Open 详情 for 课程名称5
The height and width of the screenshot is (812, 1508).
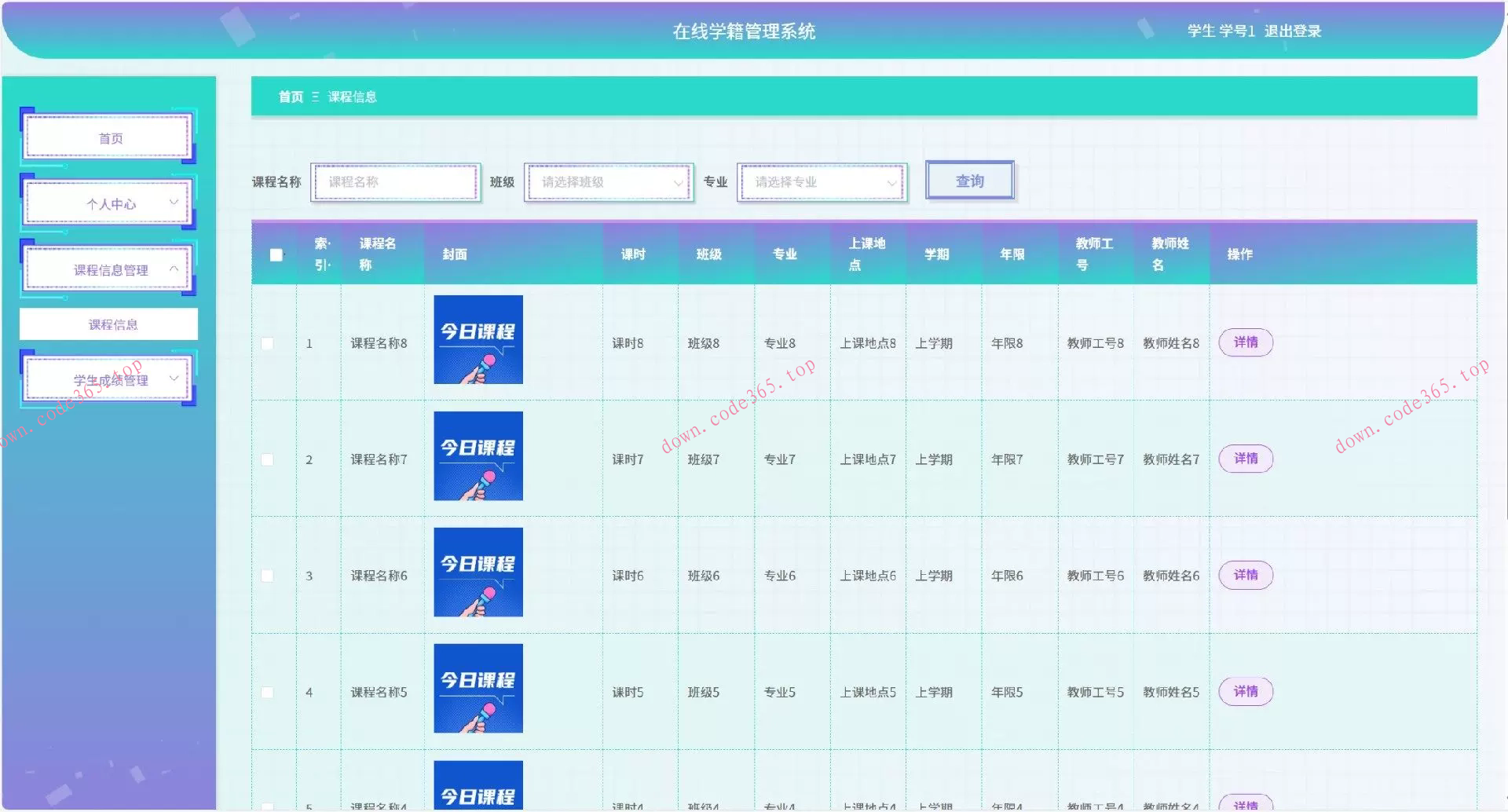1246,691
